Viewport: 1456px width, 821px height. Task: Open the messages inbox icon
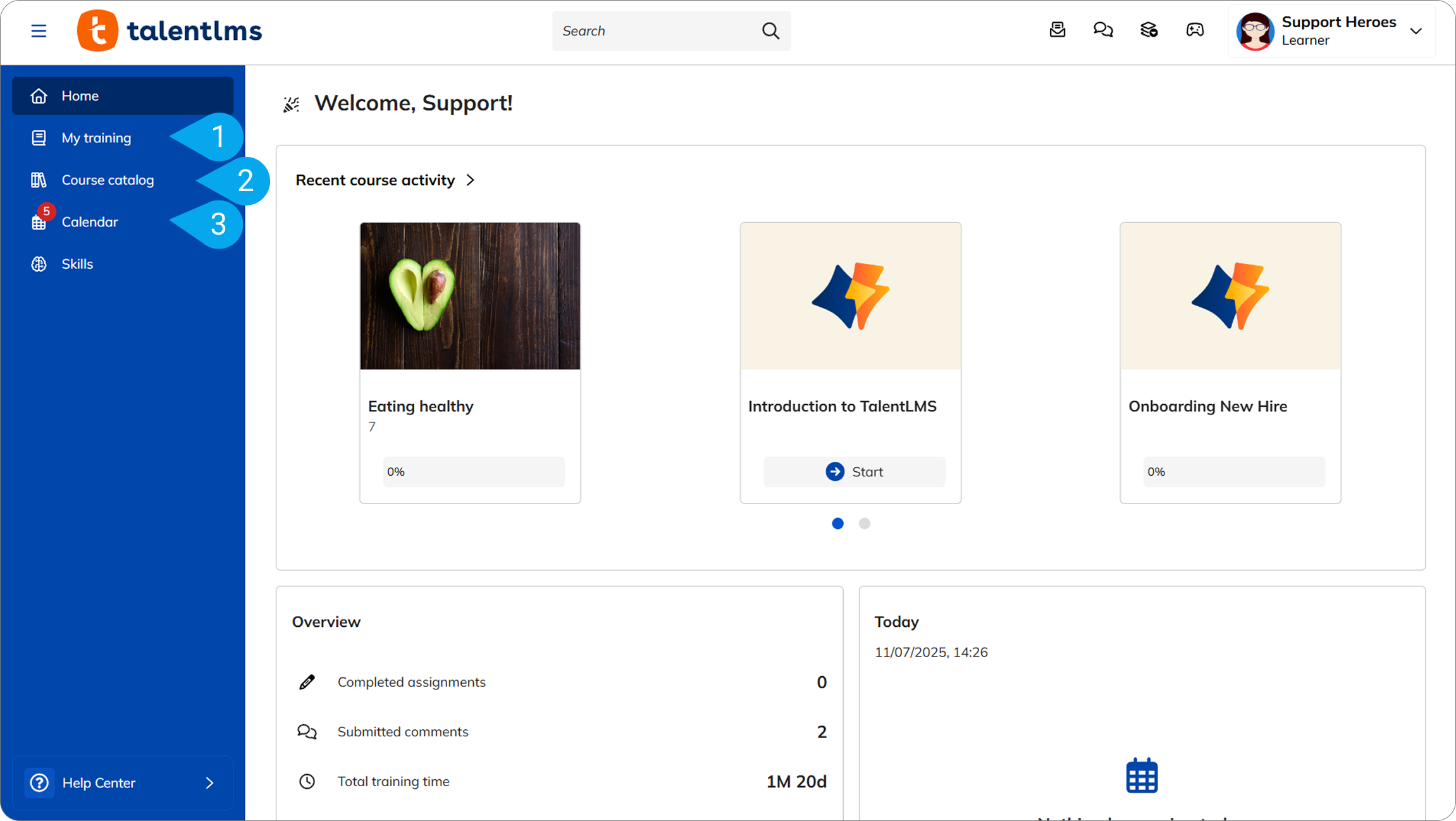[1057, 30]
